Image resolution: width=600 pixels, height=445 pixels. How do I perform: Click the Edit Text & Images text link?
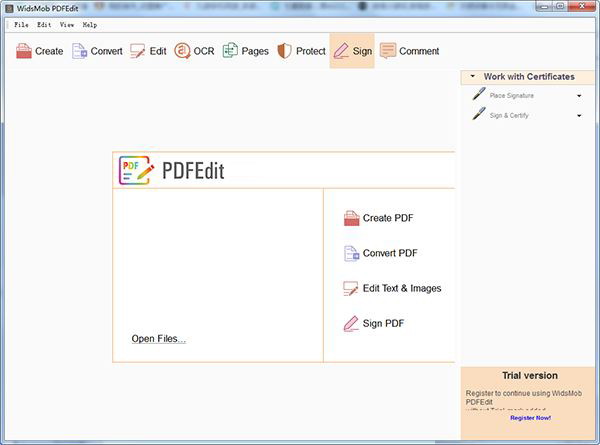click(x=402, y=289)
